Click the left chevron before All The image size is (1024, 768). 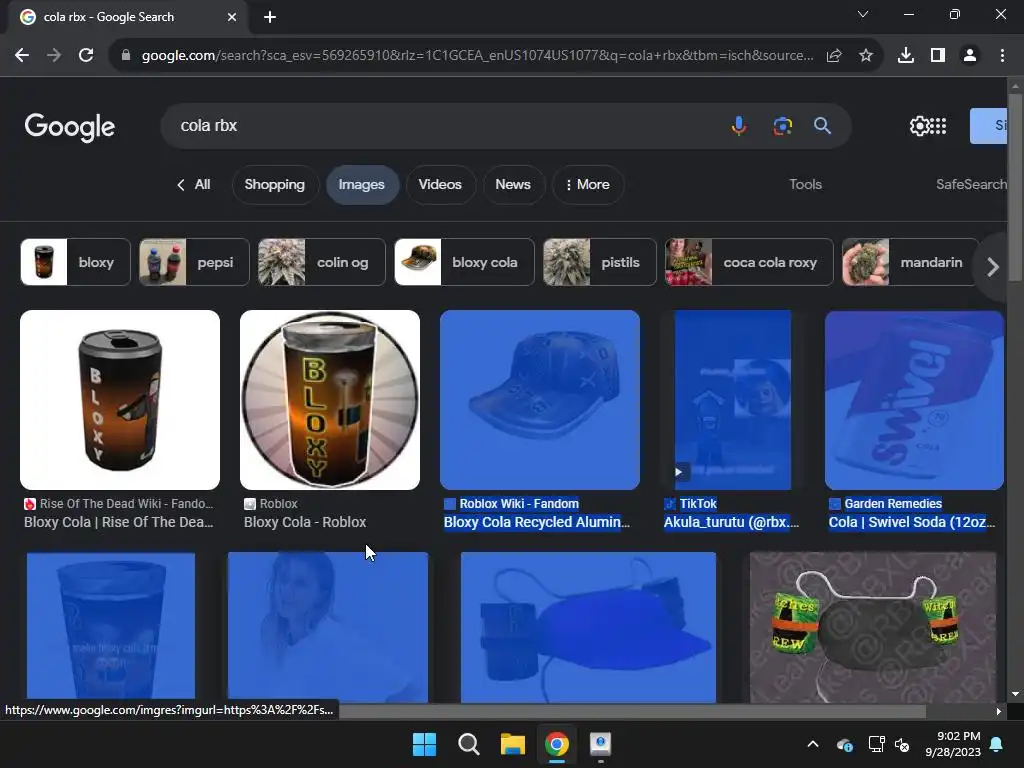(x=181, y=185)
